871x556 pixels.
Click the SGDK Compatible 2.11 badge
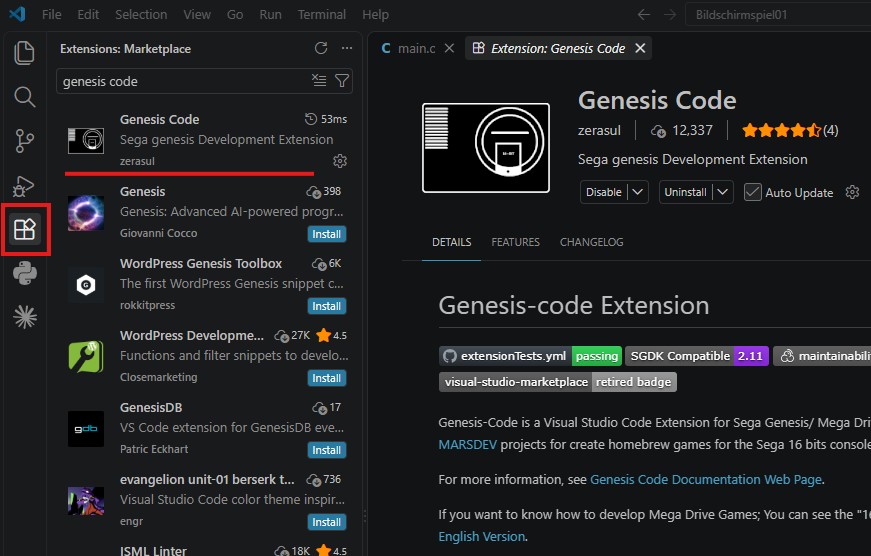tap(697, 356)
